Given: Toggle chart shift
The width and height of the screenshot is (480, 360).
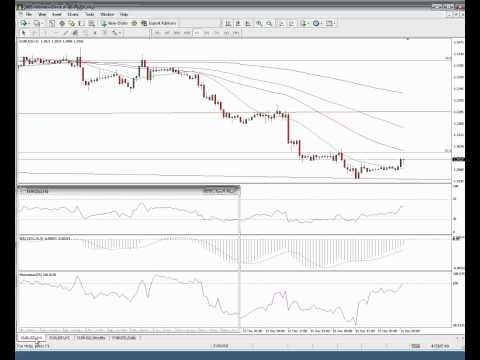Looking at the screenshot, I should (292, 23).
